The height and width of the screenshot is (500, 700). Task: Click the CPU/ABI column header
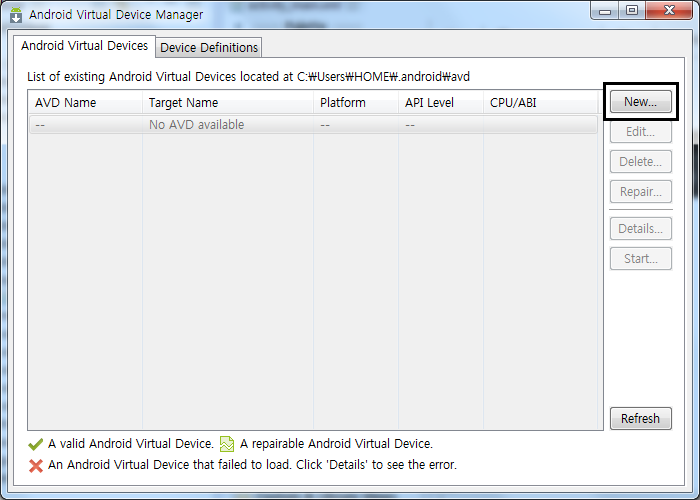(x=541, y=103)
